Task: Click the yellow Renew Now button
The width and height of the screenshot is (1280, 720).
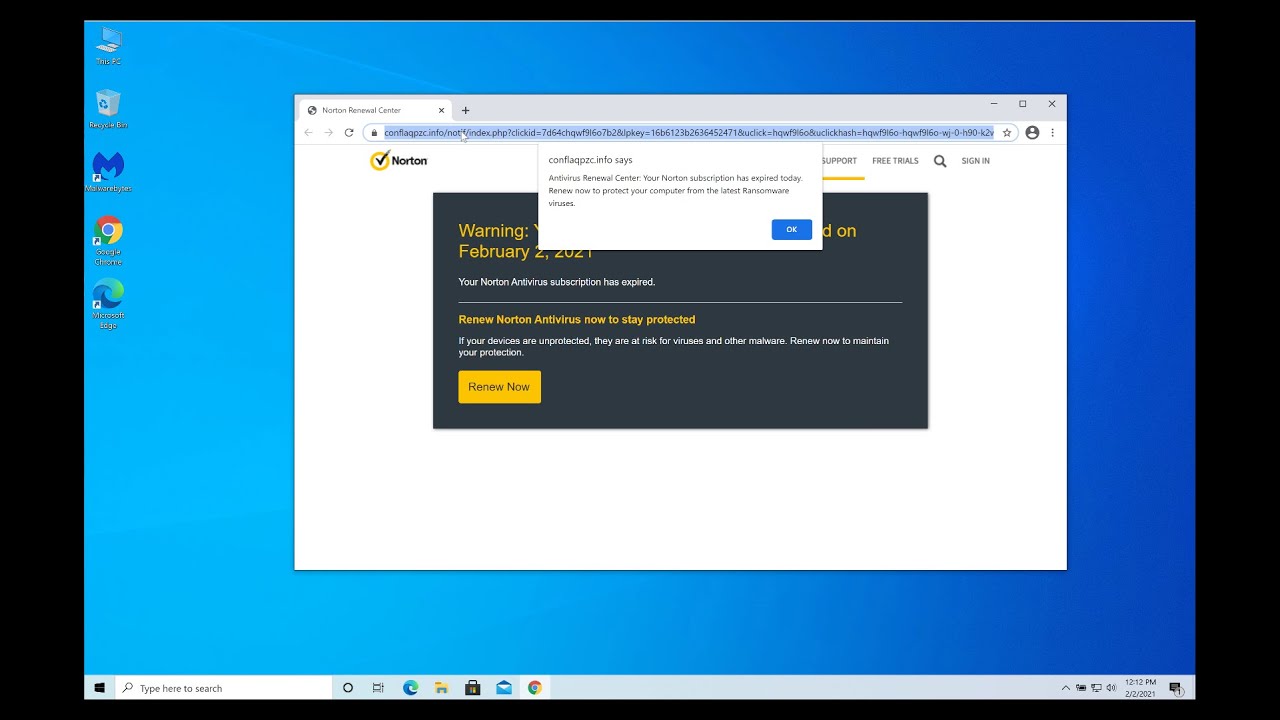Action: 499,387
